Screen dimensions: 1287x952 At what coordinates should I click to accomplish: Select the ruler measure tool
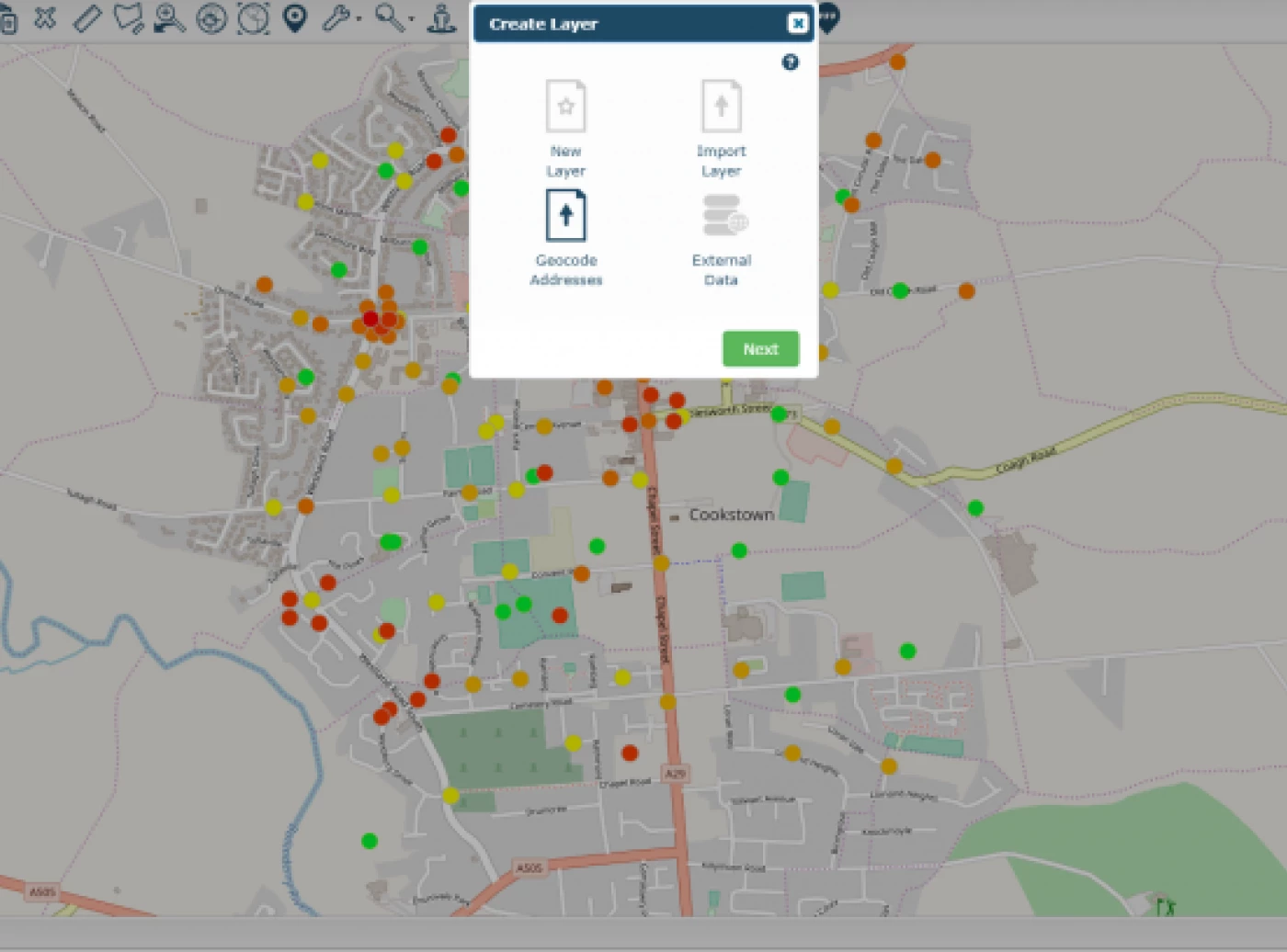point(87,18)
